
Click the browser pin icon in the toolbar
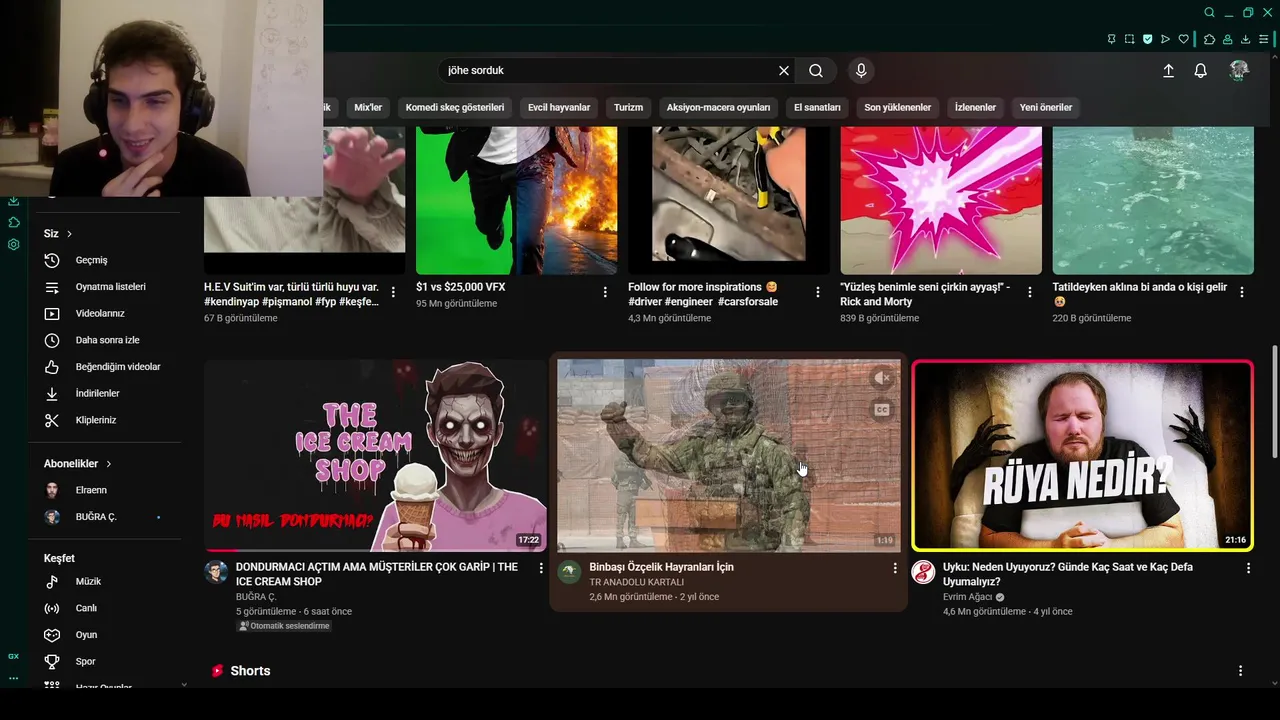(x=1111, y=39)
